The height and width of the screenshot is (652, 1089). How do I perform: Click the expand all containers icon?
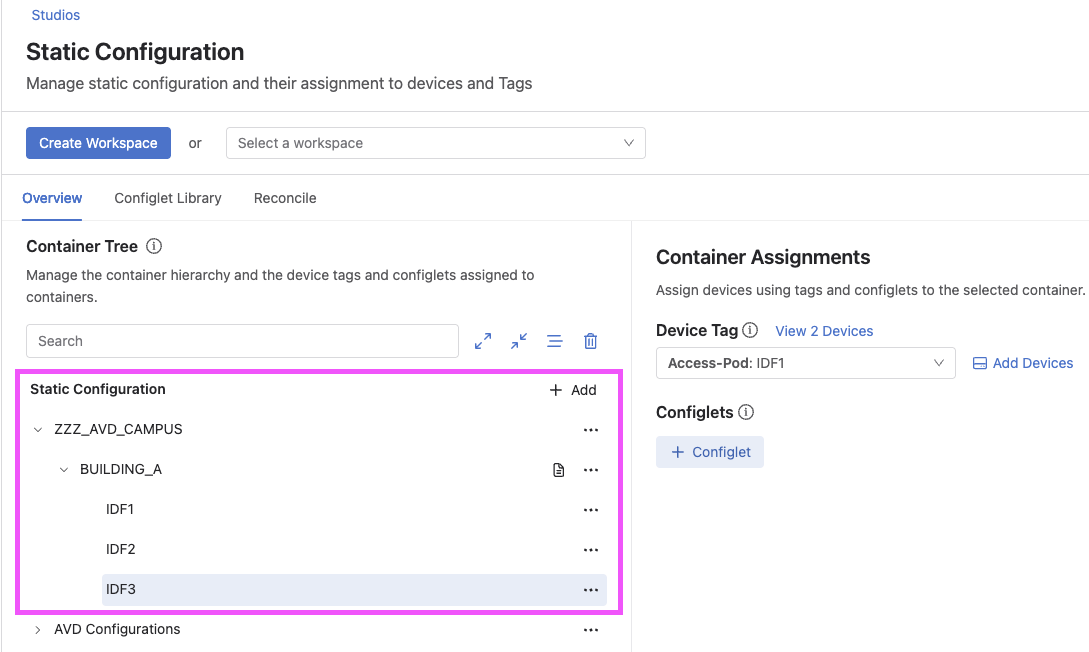point(483,341)
